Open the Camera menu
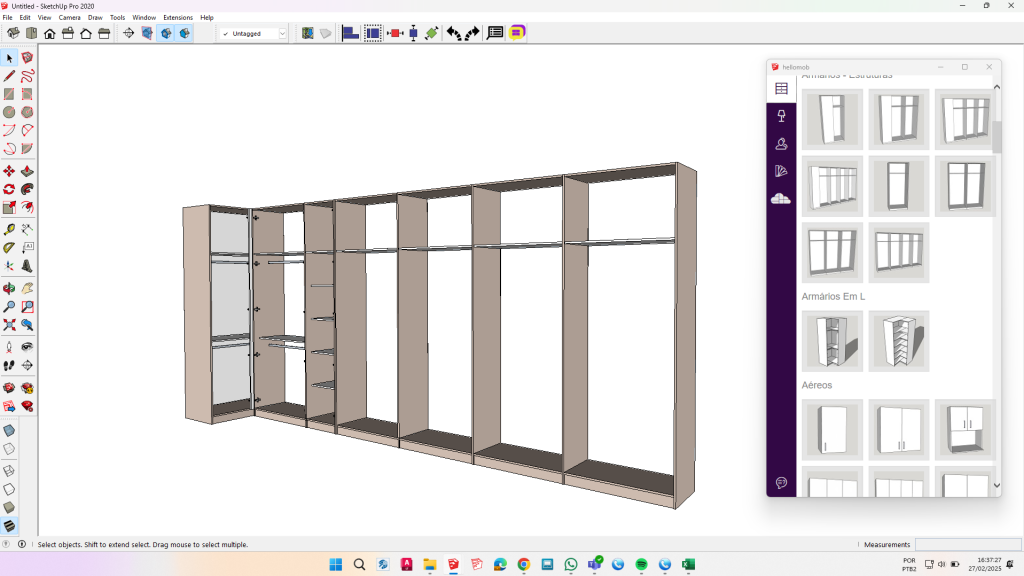The height and width of the screenshot is (576, 1024). pyautogui.click(x=69, y=17)
